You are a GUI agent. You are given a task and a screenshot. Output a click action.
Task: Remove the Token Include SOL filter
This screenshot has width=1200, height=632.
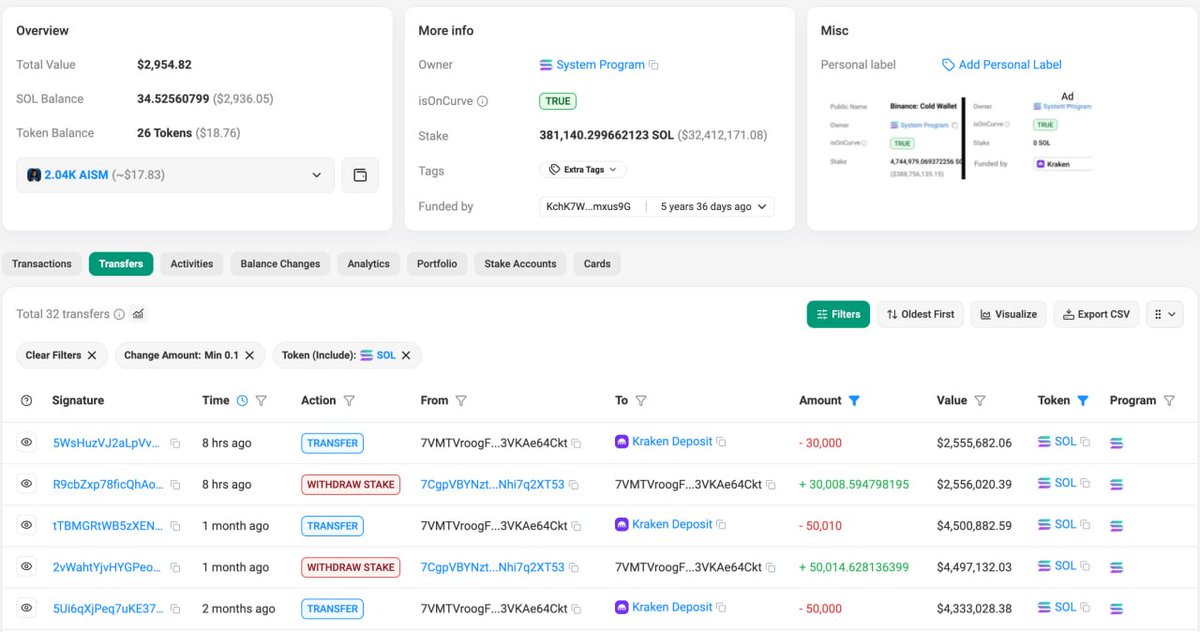[x=406, y=355]
